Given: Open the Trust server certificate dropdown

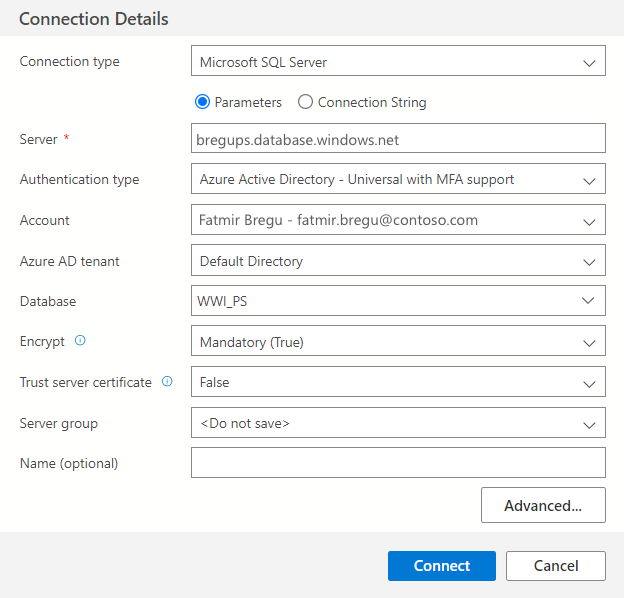Looking at the screenshot, I should pos(397,382).
